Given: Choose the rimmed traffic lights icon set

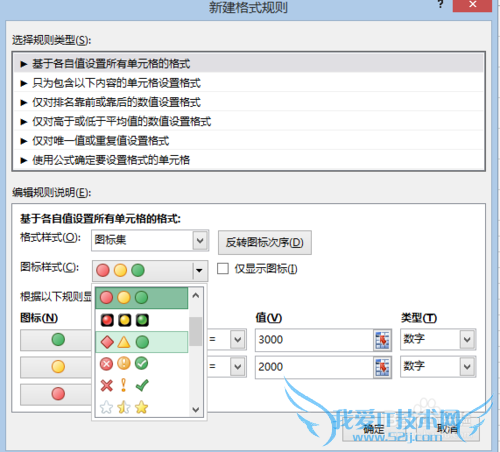Looking at the screenshot, I should 142,320.
